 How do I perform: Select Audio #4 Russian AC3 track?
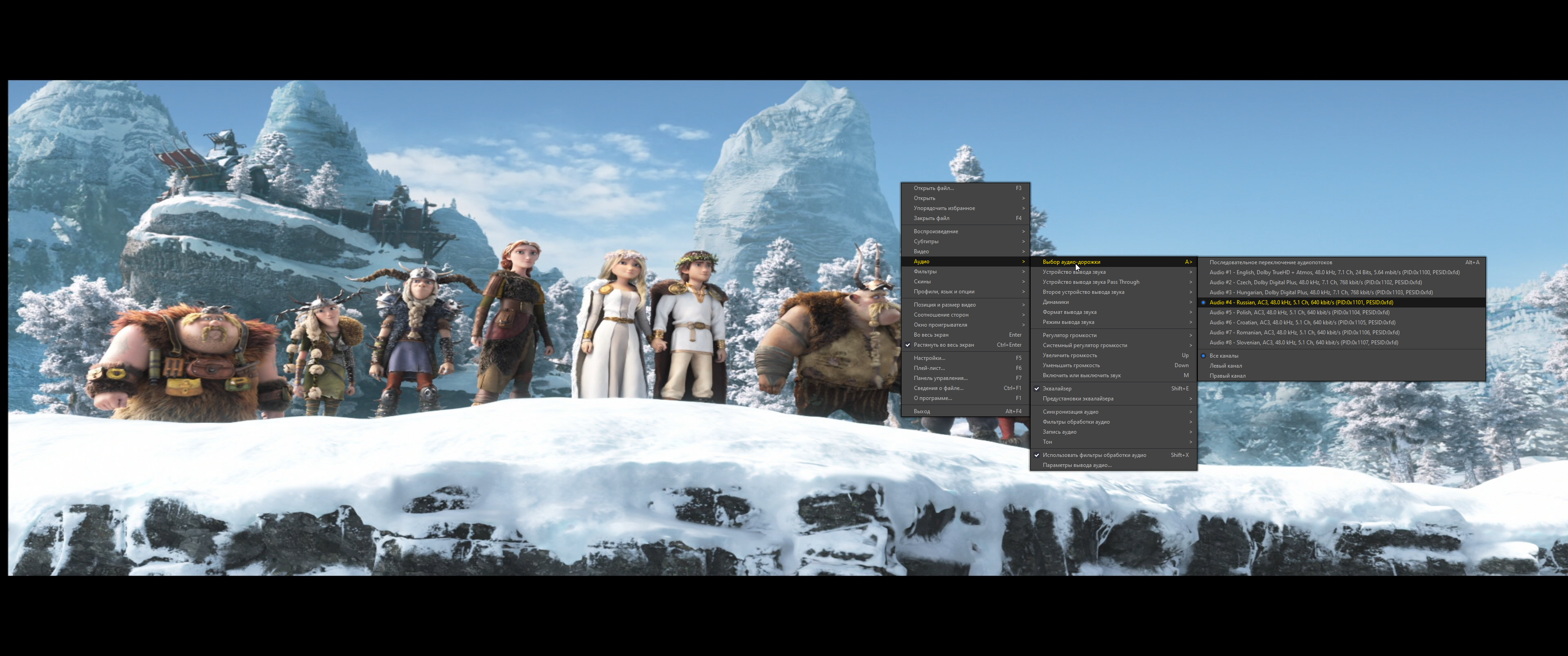coord(1341,302)
